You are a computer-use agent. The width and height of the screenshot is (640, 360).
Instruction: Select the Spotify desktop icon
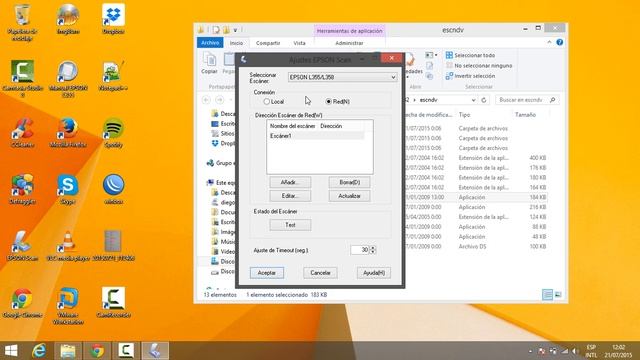(113, 132)
